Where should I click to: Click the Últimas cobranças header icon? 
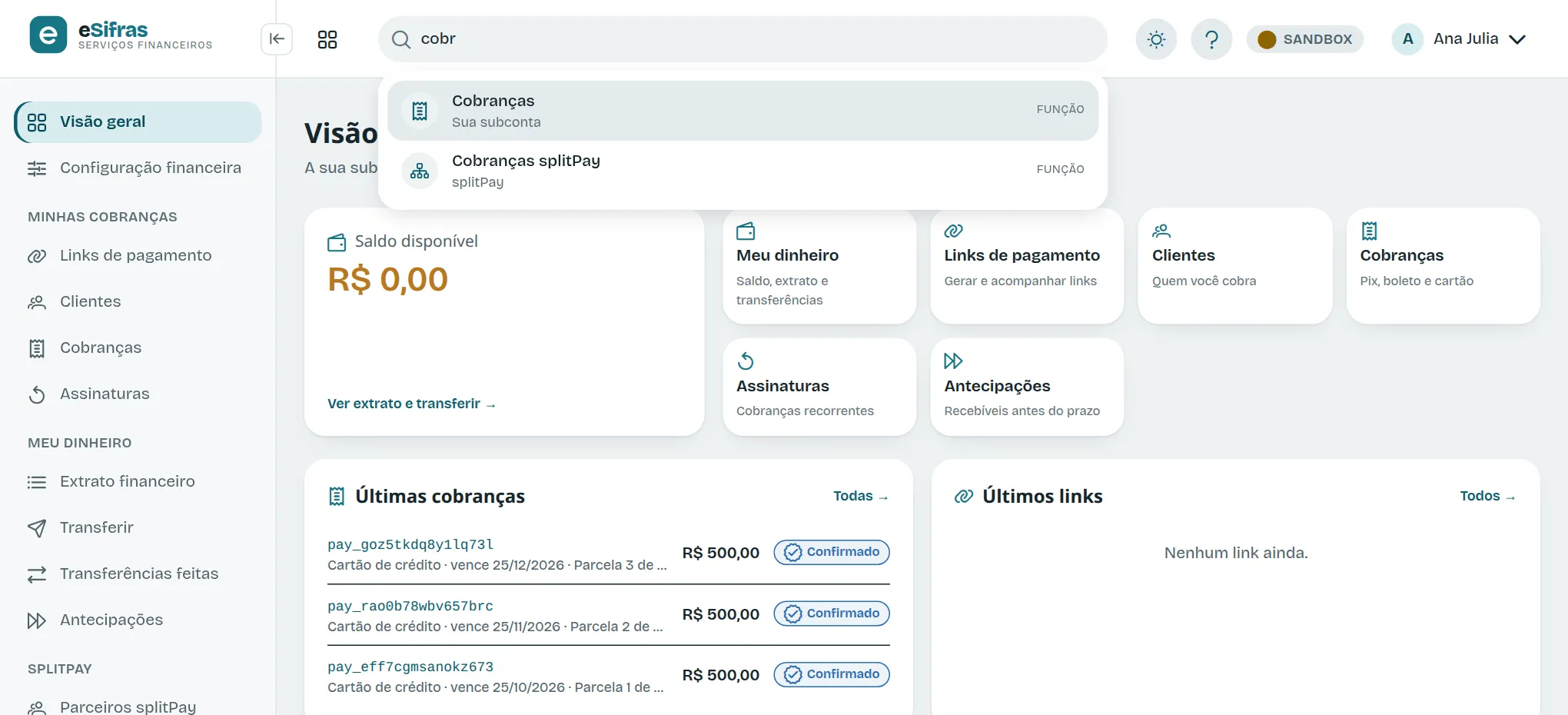point(337,497)
